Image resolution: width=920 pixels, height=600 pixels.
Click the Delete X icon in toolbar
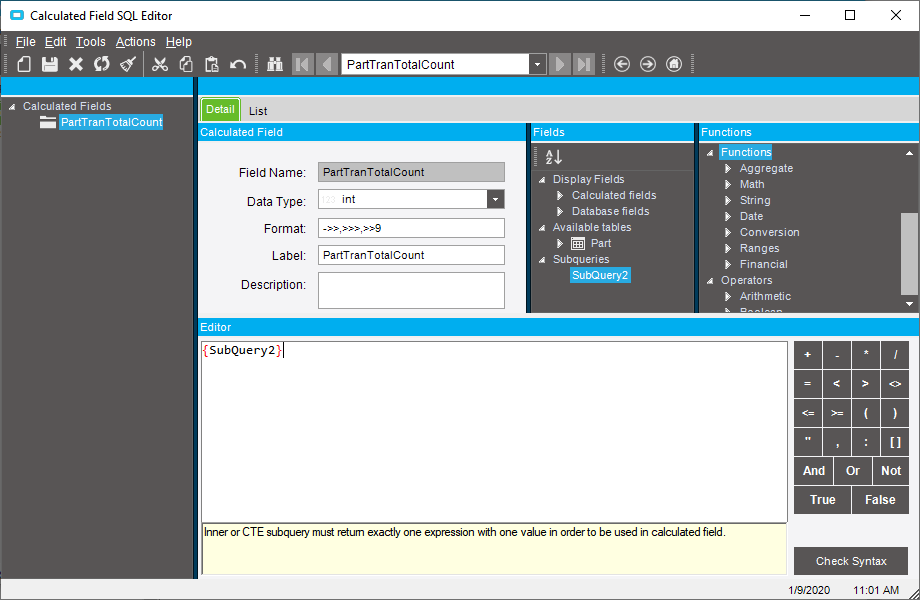coord(76,64)
